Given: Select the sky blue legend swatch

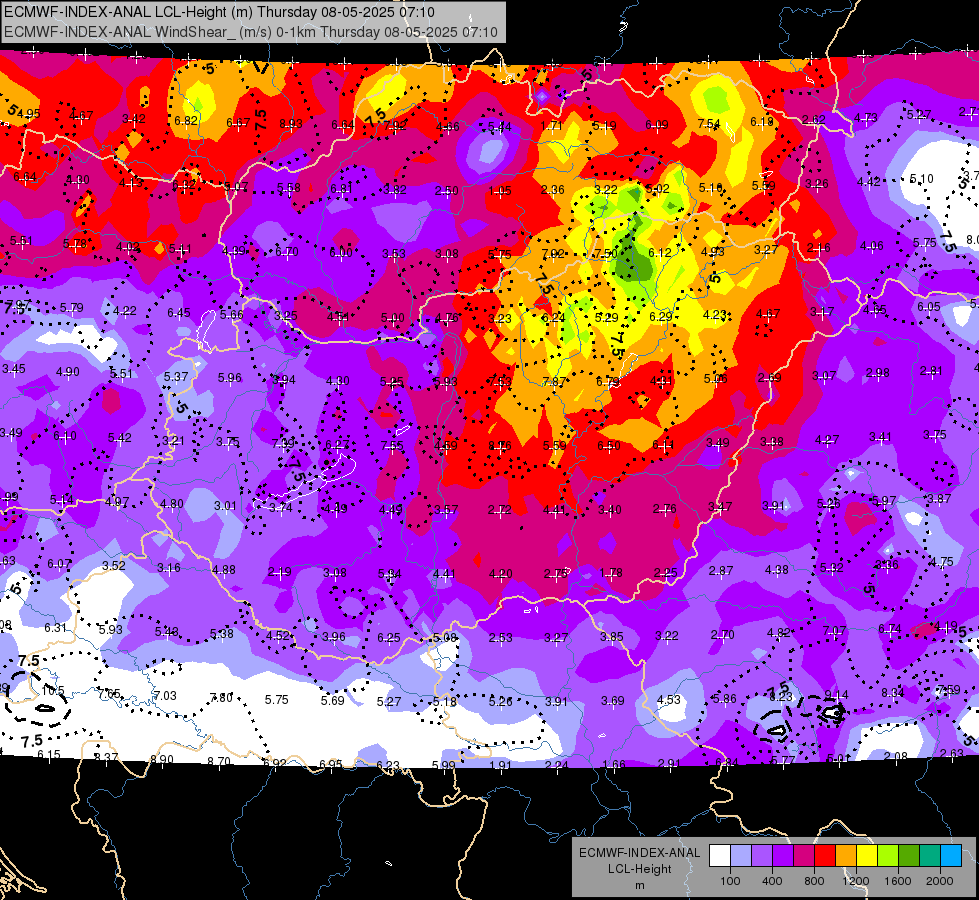Looking at the screenshot, I should tap(952, 856).
